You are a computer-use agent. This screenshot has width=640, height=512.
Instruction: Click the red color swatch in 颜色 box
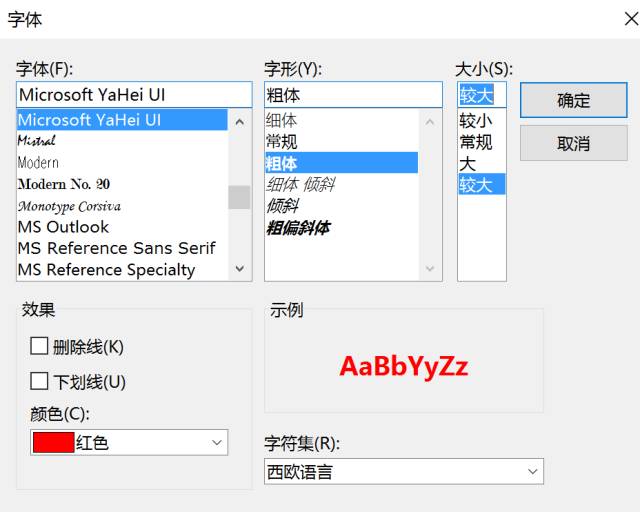coord(53,442)
